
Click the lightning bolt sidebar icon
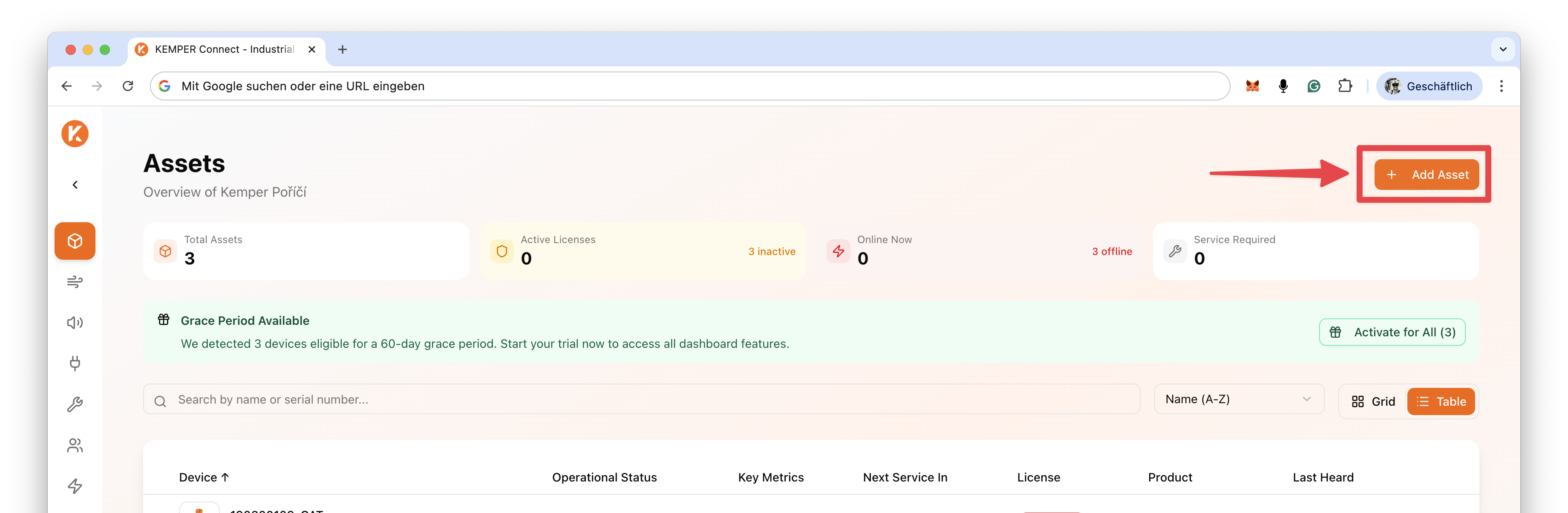75,486
